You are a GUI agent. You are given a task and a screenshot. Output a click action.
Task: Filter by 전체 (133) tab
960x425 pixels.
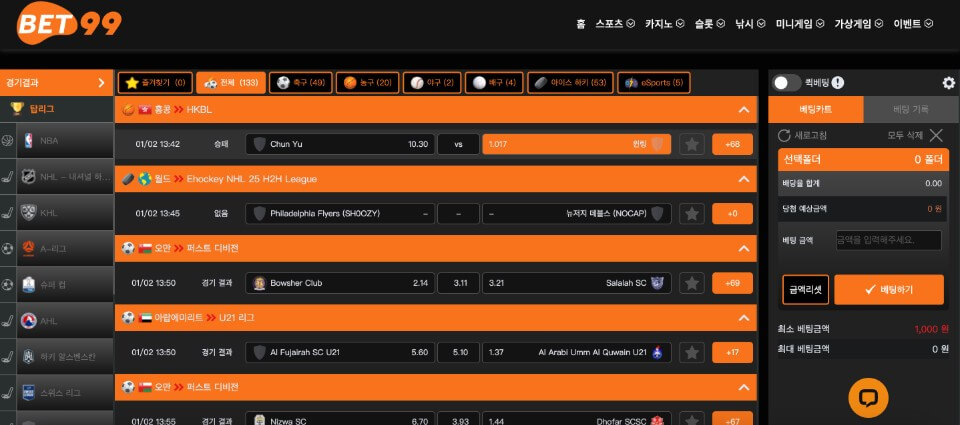(x=231, y=83)
